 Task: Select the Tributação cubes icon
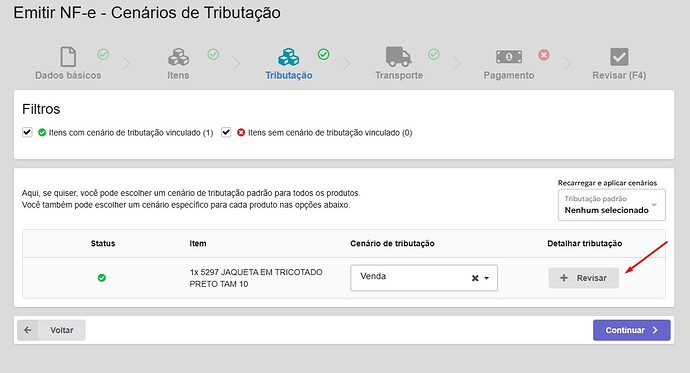(x=289, y=57)
